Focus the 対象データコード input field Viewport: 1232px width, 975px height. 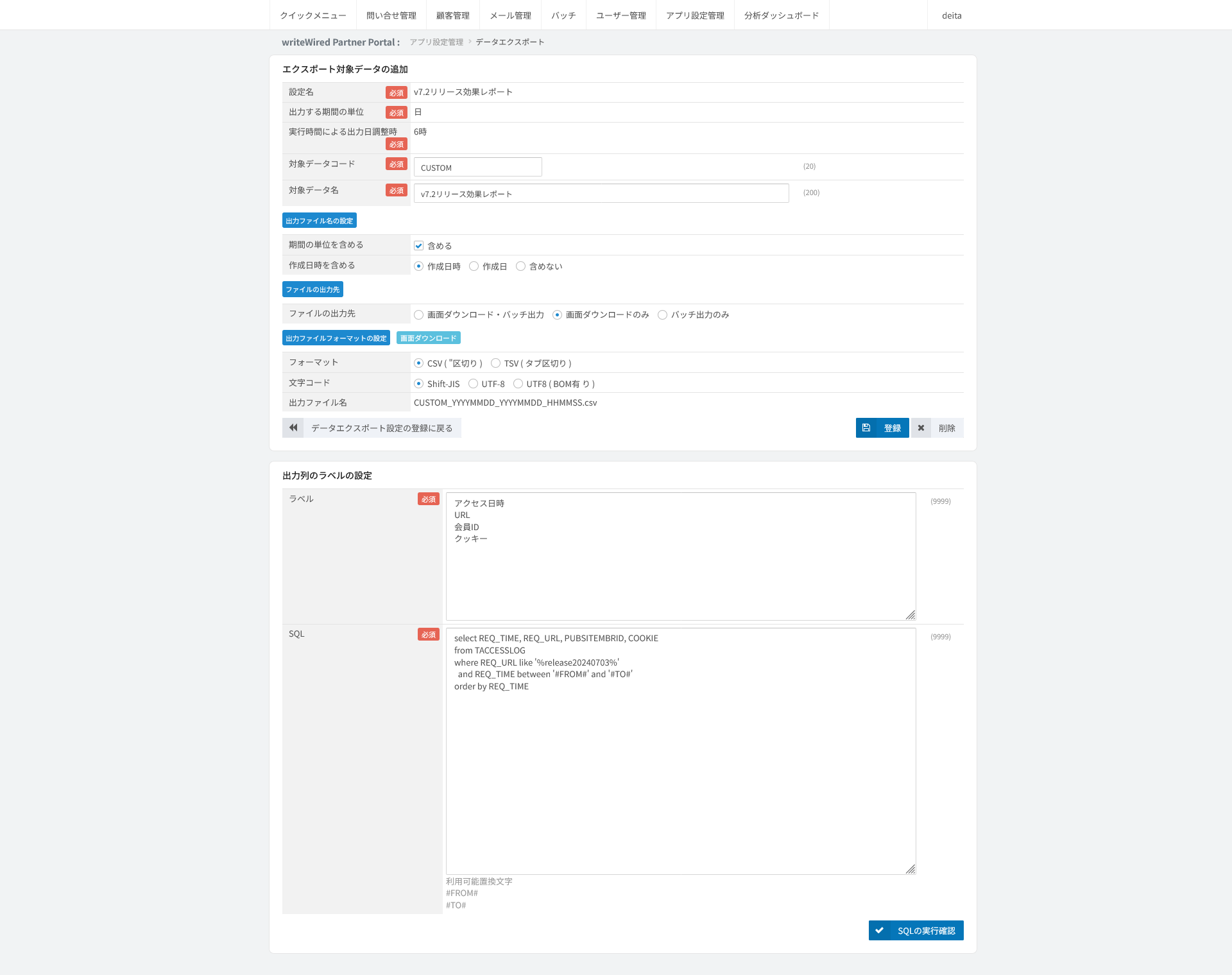pyautogui.click(x=478, y=167)
